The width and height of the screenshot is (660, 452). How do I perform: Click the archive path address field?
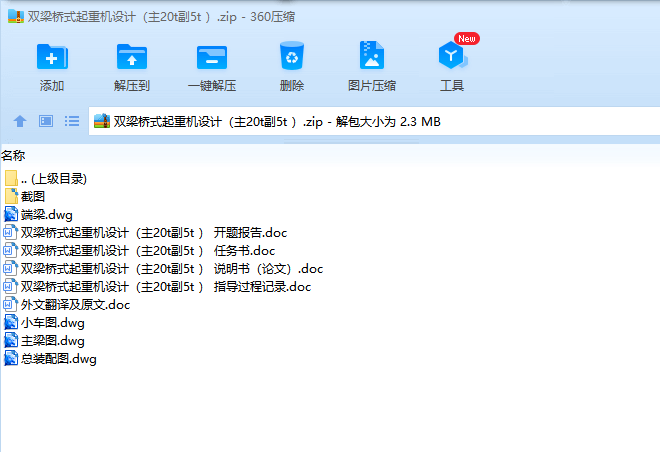[374, 121]
